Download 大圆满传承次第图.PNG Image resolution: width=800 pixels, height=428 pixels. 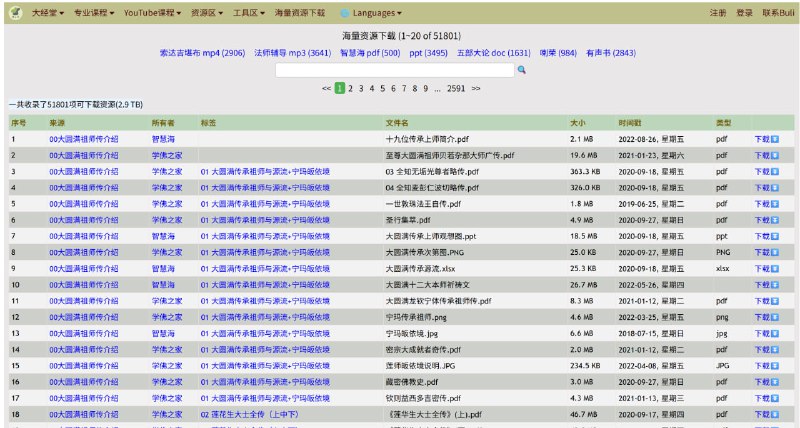766,253
